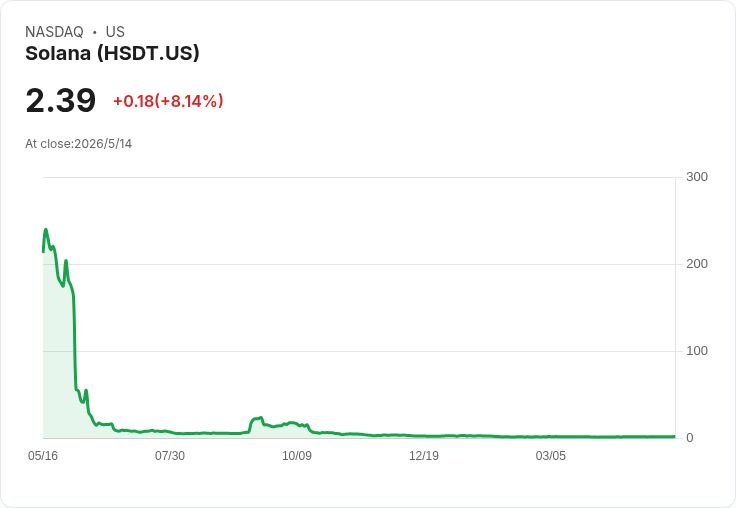Click the 200 price axis label

[697, 264]
